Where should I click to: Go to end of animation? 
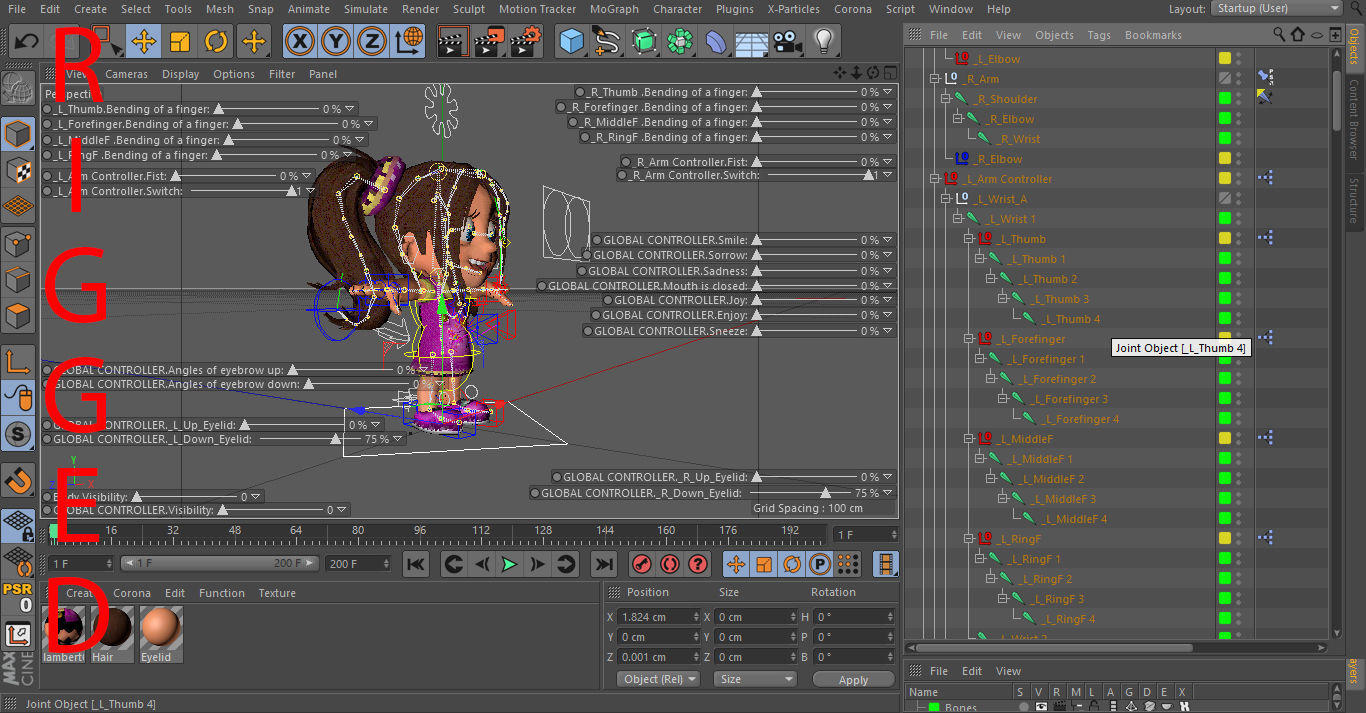click(x=603, y=564)
